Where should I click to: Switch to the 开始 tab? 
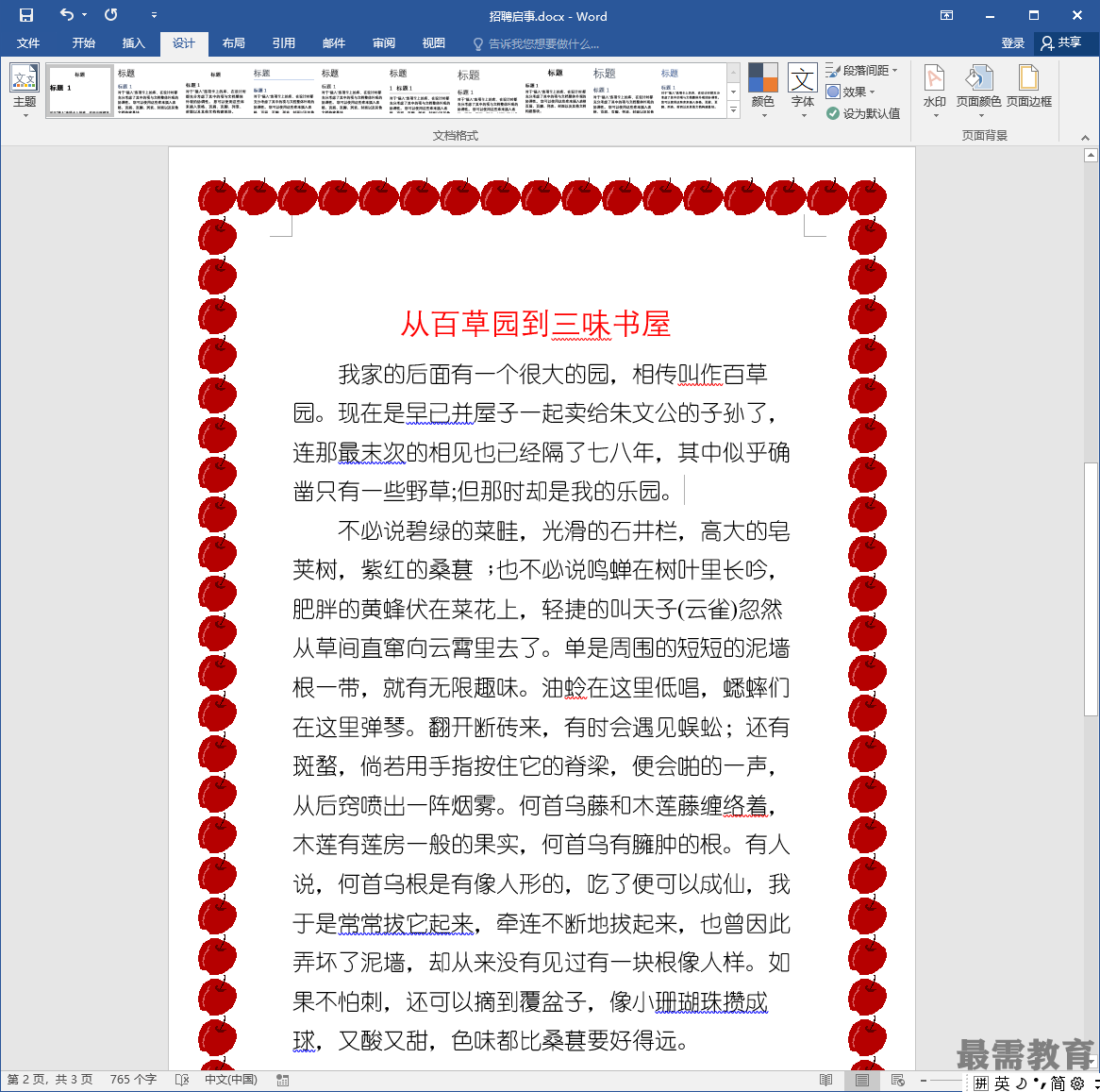pos(83,42)
